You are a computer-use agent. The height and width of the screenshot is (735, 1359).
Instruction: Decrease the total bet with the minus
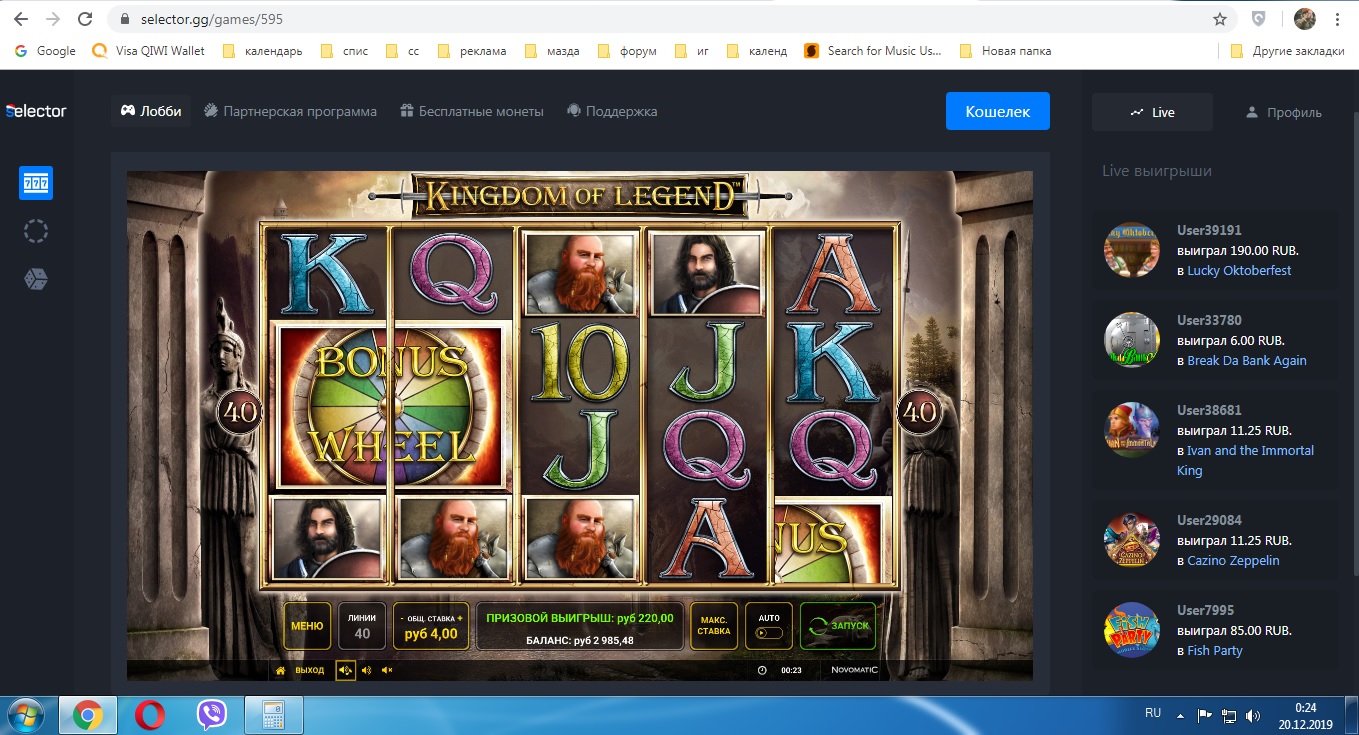tap(400, 619)
